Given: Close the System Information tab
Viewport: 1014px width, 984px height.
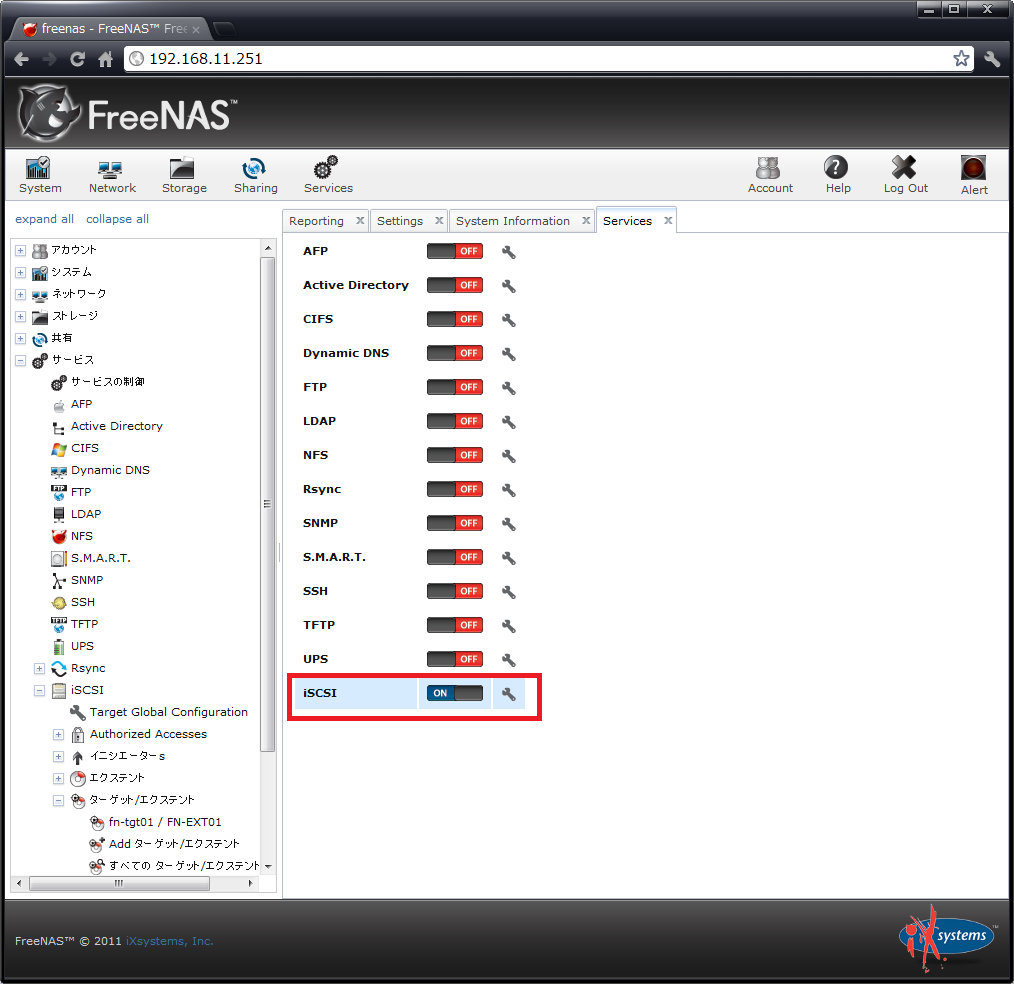Looking at the screenshot, I should [586, 220].
